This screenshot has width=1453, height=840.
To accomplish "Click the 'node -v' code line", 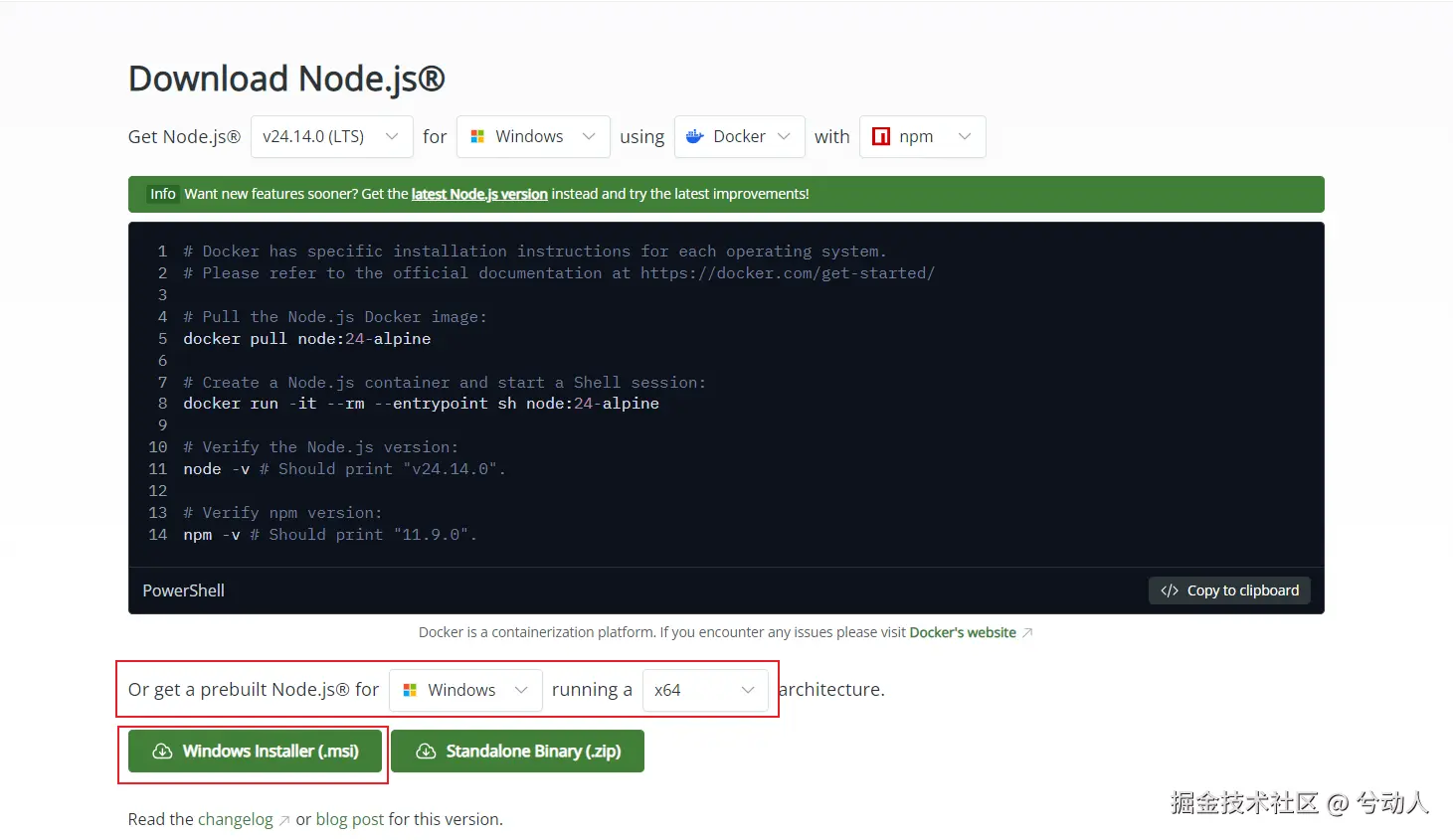I will pos(344,469).
